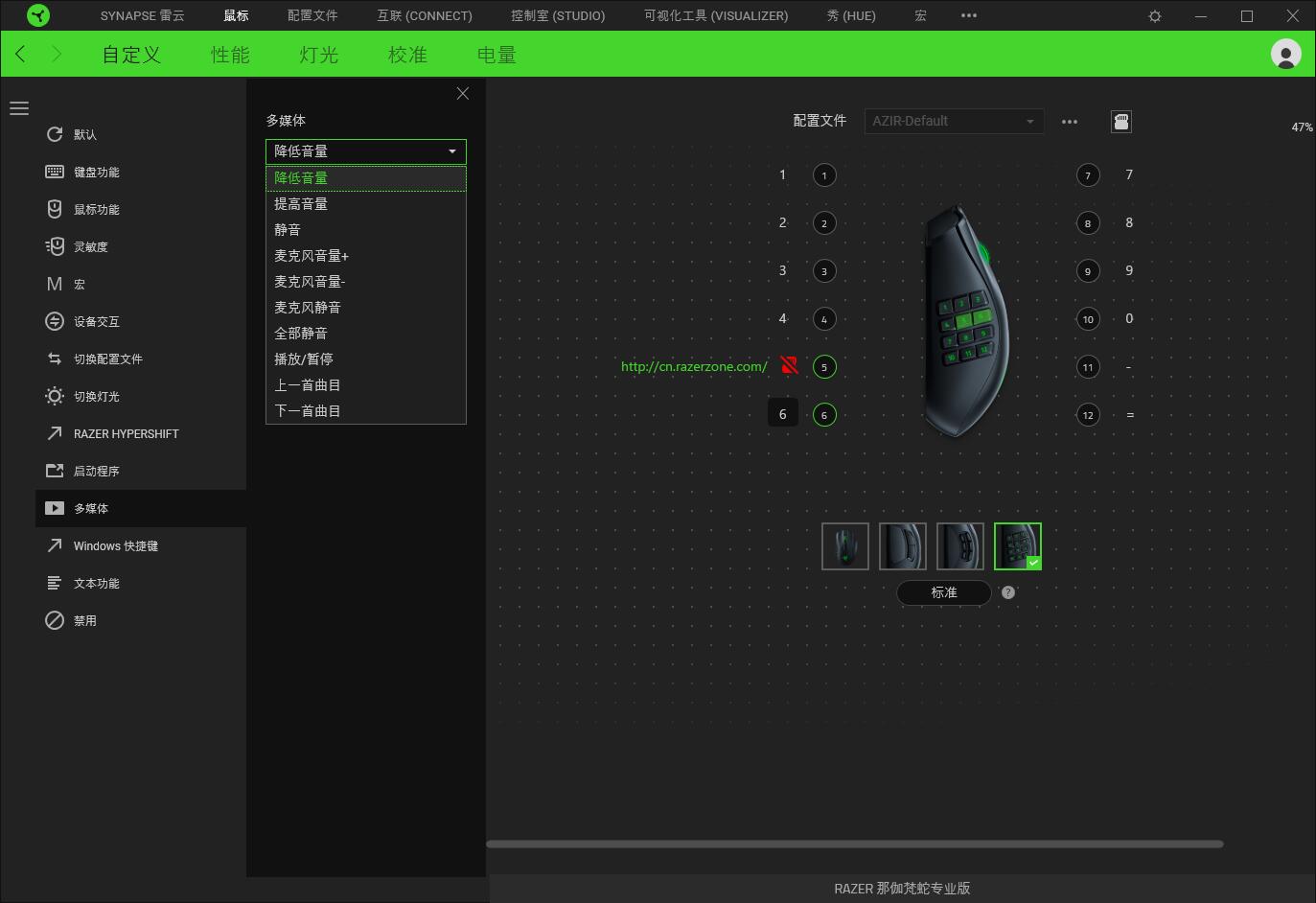
Task: Click the user account avatar icon
Action: coord(1285,54)
